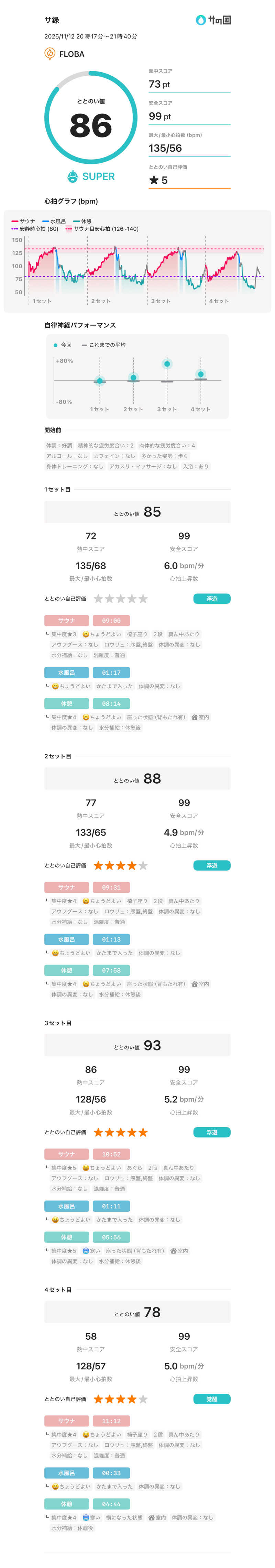The width and height of the screenshot is (275, 1568).
Task: Click the flame icon beside FLOBA
Action: click(50, 54)
